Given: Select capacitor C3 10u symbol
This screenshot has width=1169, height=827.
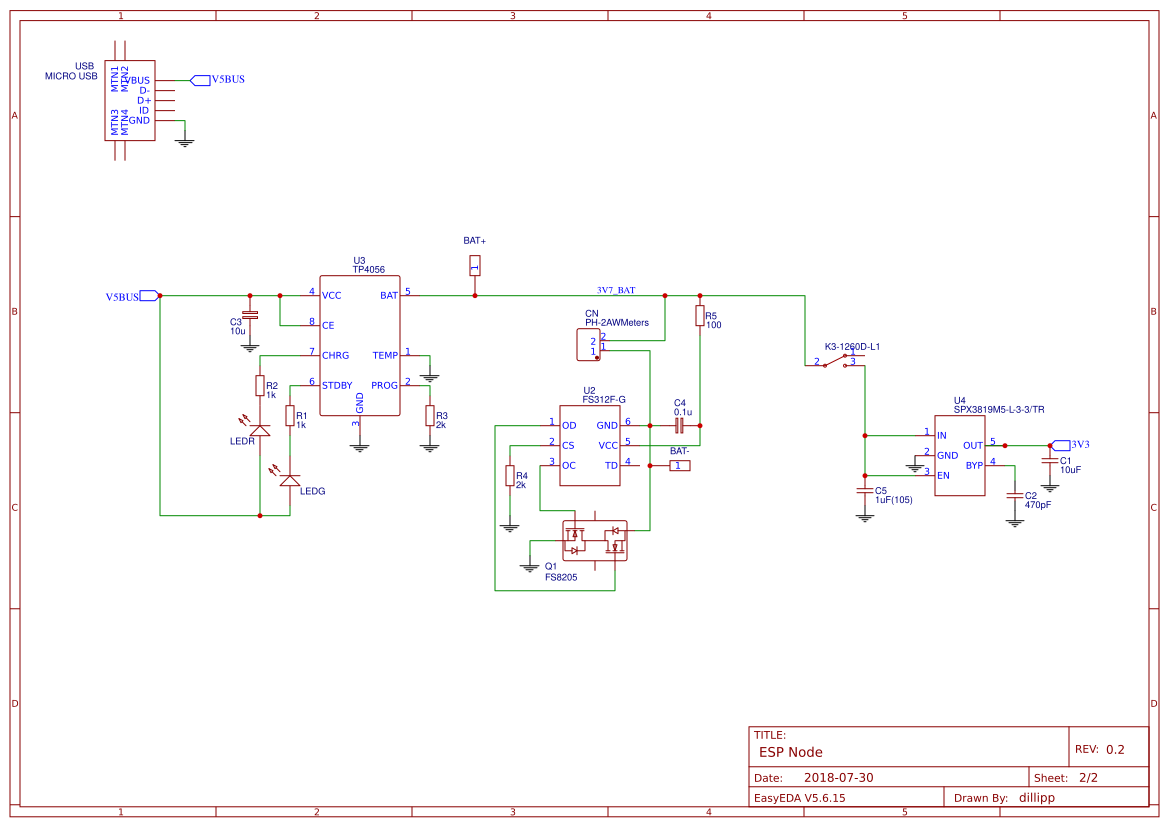Looking at the screenshot, I should click(x=250, y=315).
